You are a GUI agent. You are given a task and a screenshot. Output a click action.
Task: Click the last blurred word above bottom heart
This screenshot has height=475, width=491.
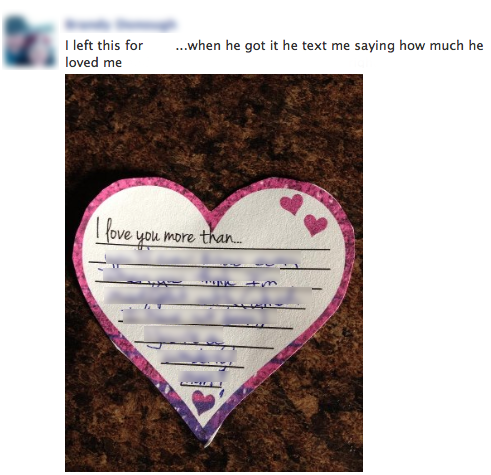[x=204, y=379]
